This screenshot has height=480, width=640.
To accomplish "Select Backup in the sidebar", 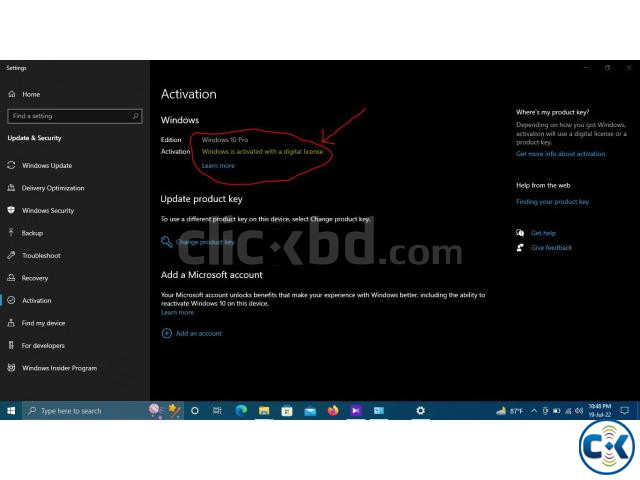I will click(x=32, y=233).
